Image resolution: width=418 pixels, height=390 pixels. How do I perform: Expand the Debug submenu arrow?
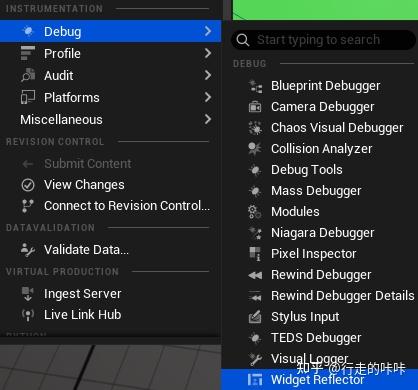[x=208, y=31]
